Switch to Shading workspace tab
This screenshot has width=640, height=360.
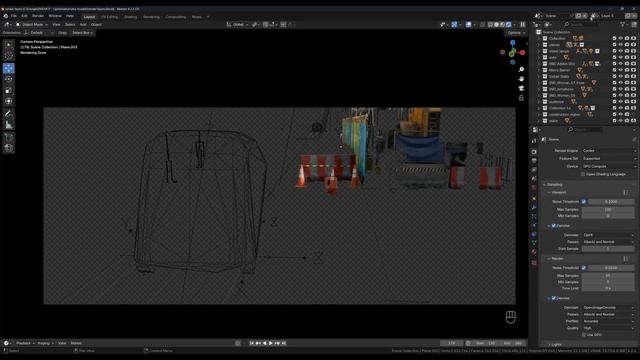[131, 17]
